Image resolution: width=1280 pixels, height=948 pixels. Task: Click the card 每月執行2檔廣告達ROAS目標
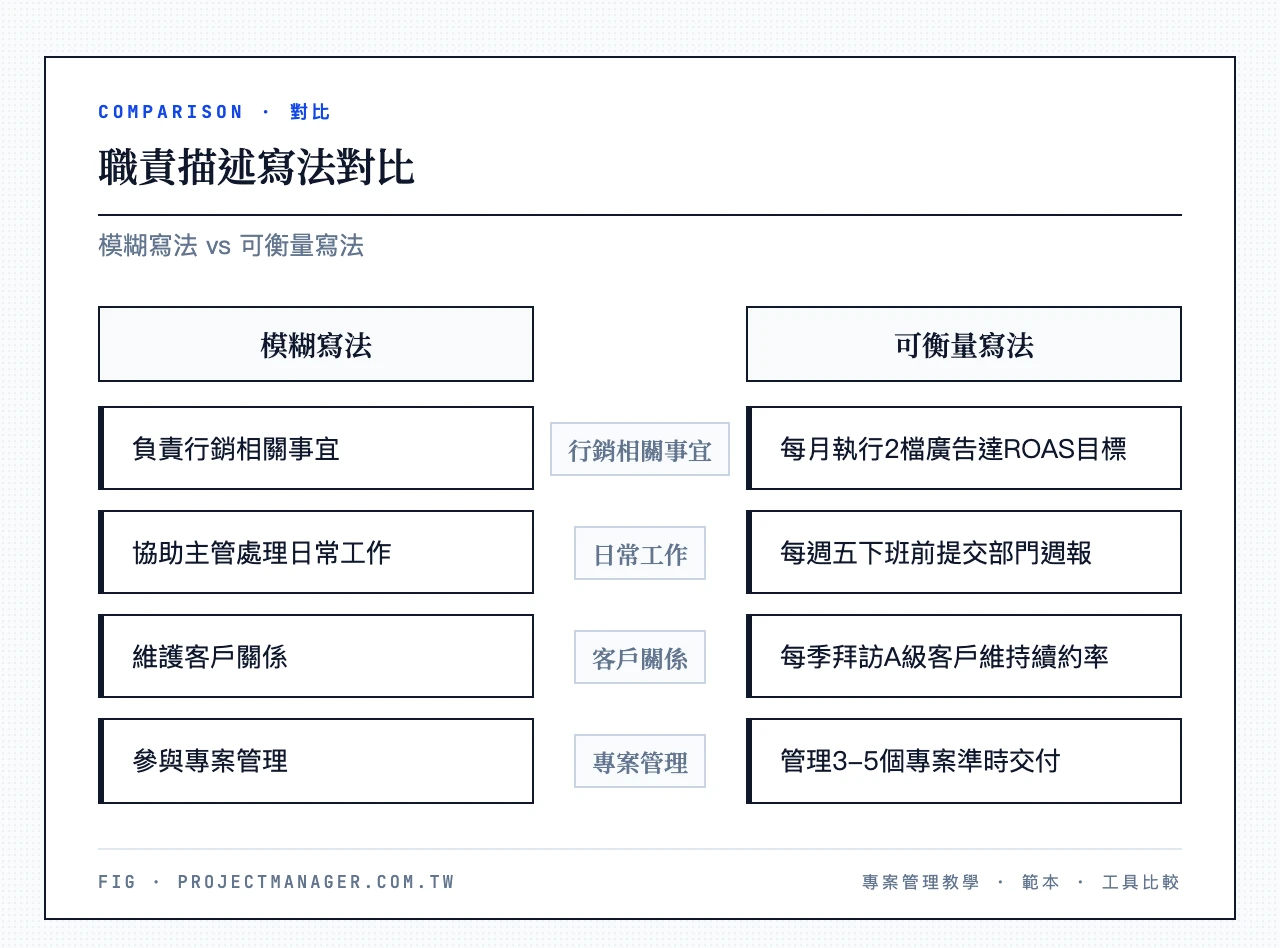(964, 448)
